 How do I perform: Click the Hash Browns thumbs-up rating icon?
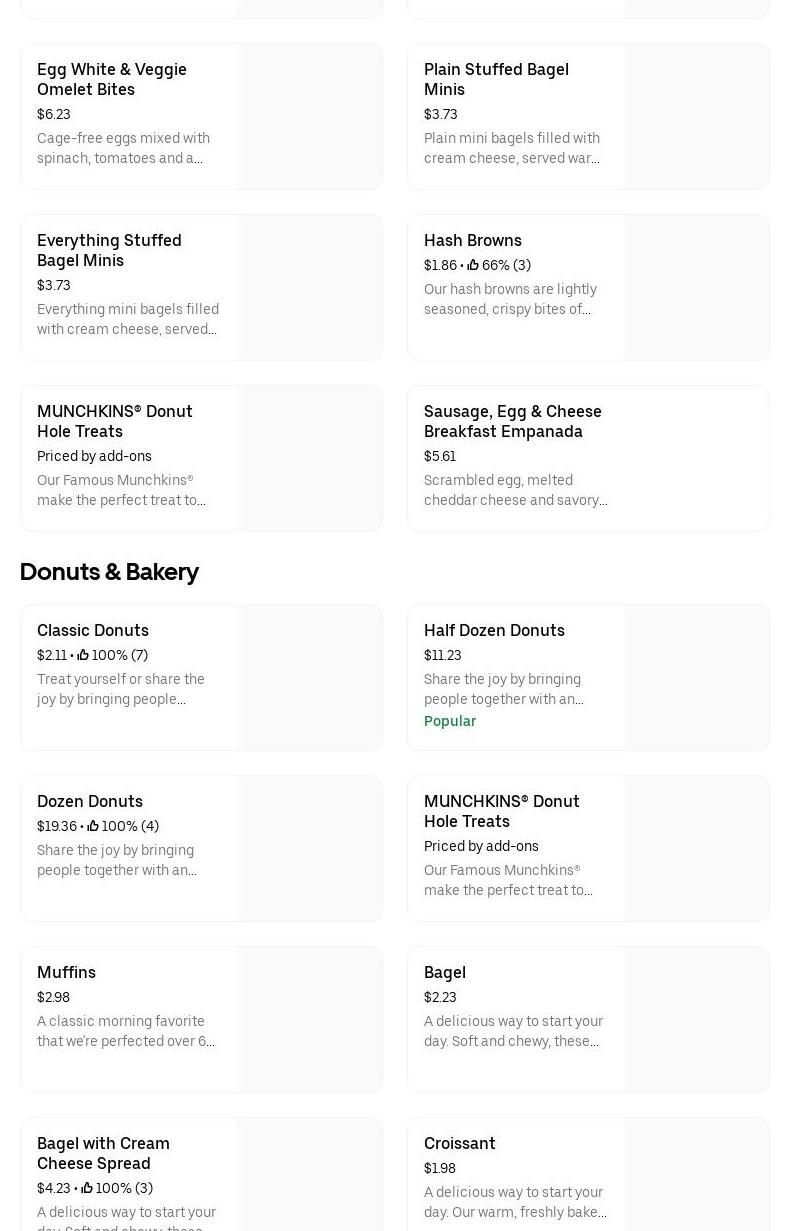(x=473, y=265)
